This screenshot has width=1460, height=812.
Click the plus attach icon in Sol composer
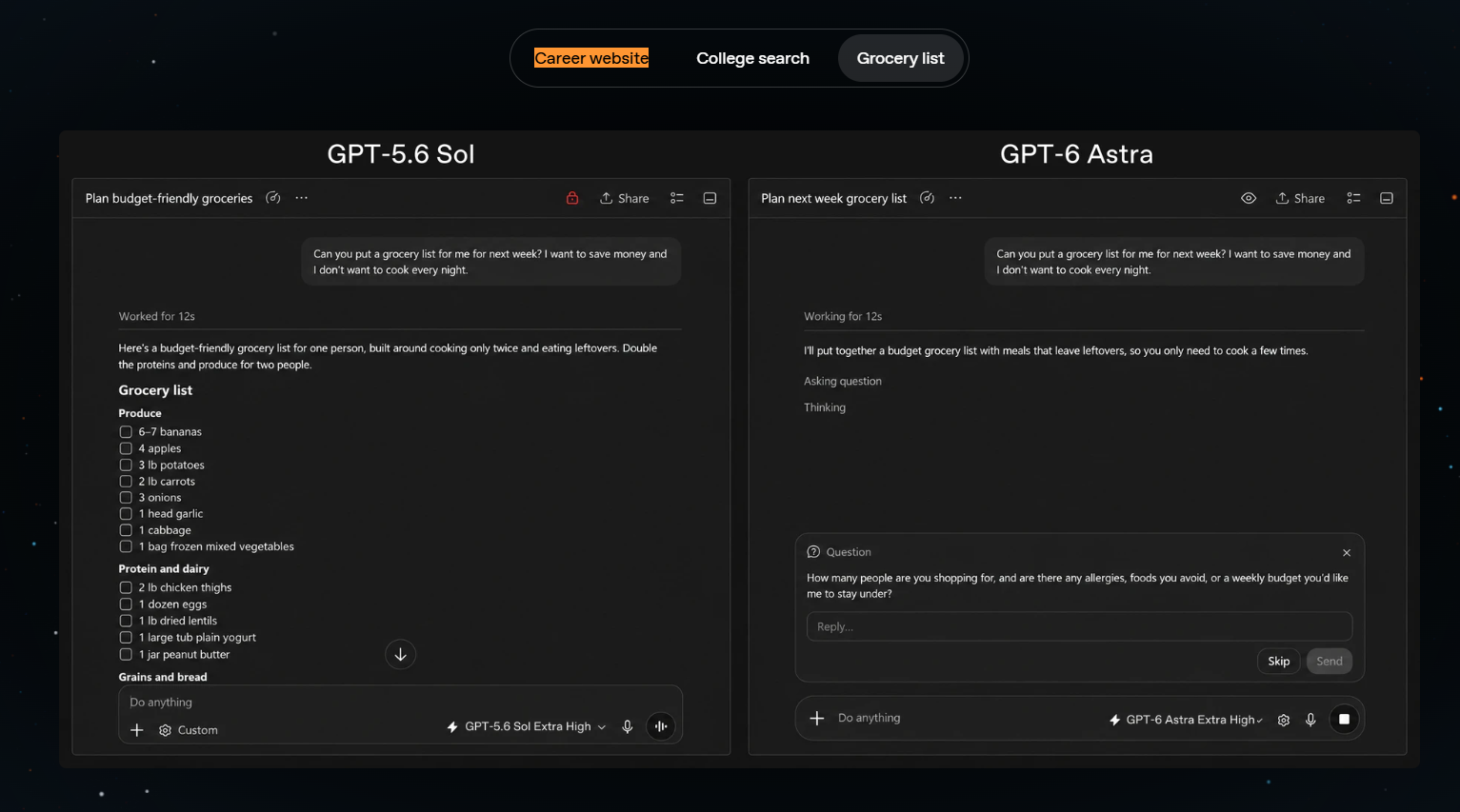(137, 730)
